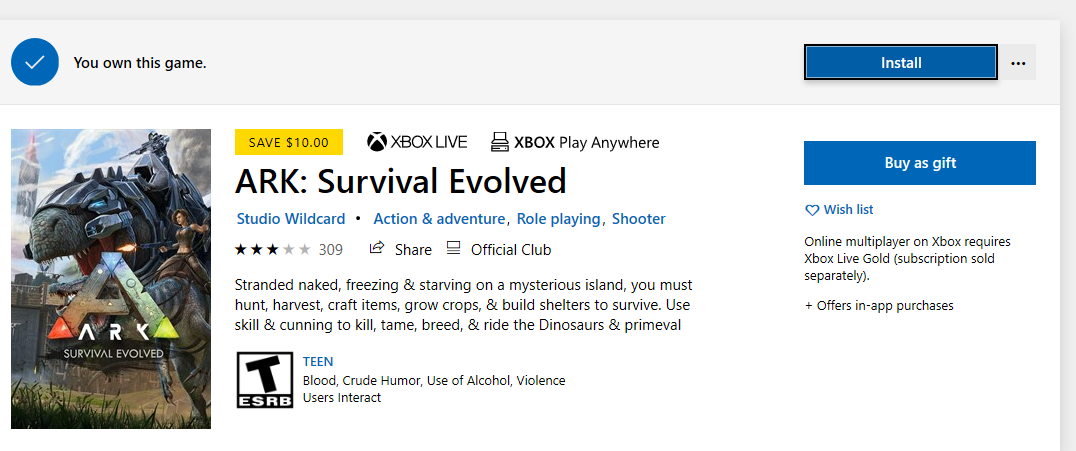Click the 309 ratings count
Viewport: 1076px width, 451px height.
(x=331, y=250)
